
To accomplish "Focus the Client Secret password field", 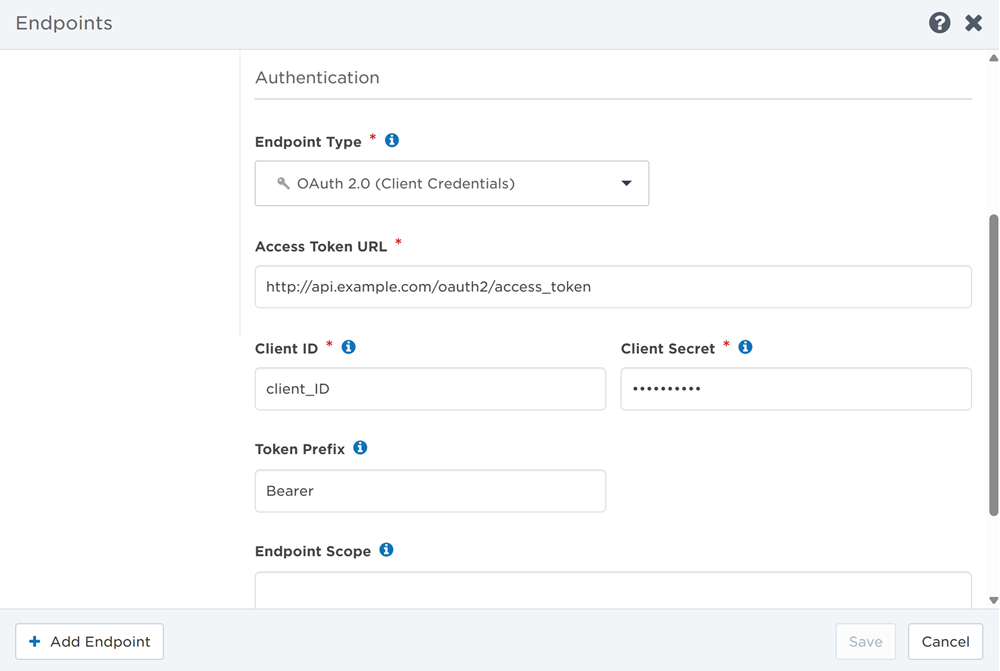I will (x=796, y=389).
